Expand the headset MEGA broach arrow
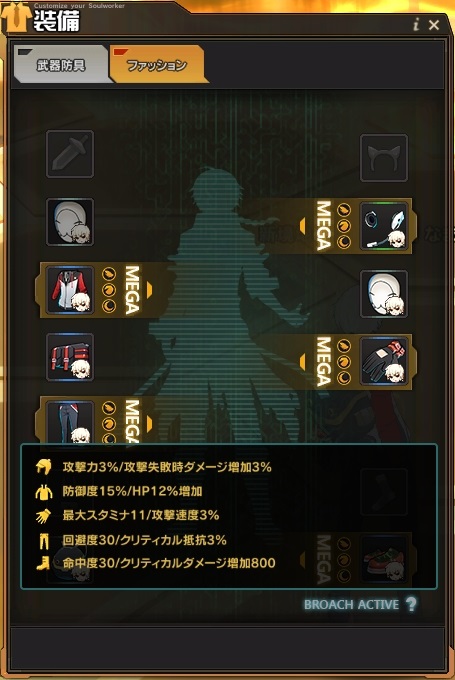The width and height of the screenshot is (455, 680). (303, 226)
